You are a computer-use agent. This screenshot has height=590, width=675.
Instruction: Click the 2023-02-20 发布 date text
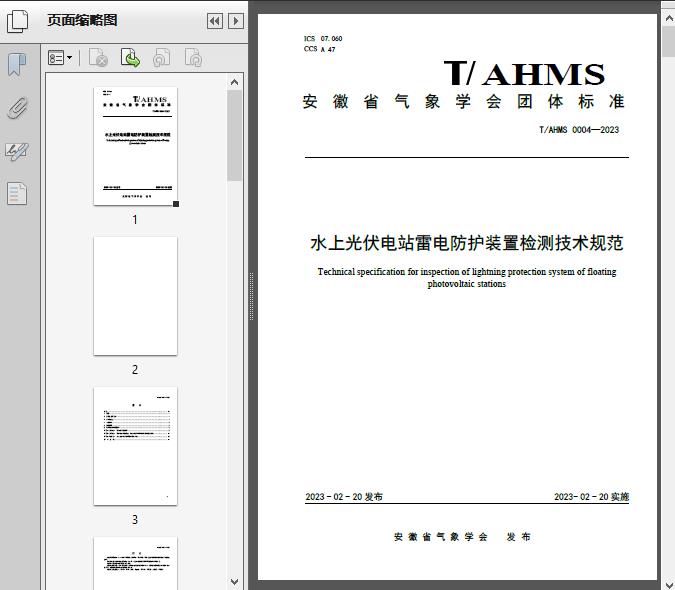pyautogui.click(x=344, y=497)
